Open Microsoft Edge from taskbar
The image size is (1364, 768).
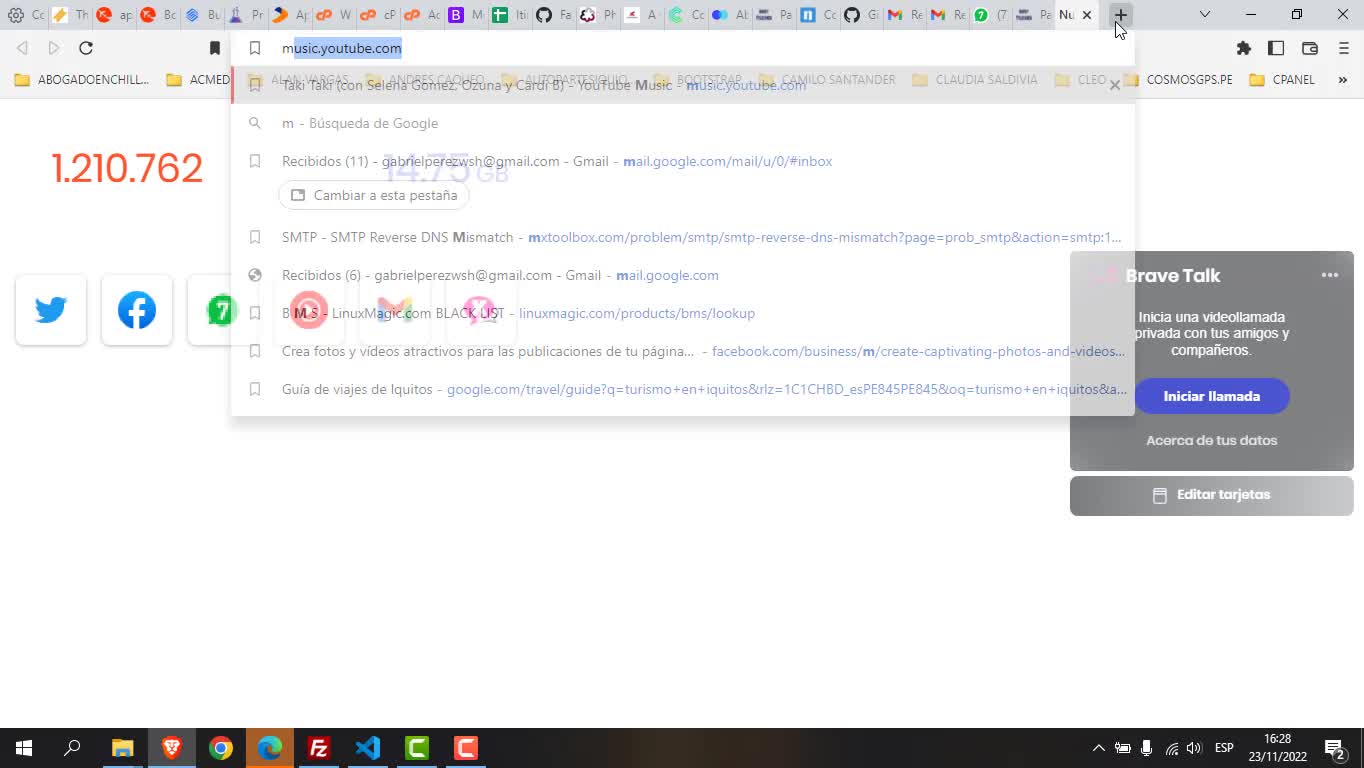pos(270,748)
